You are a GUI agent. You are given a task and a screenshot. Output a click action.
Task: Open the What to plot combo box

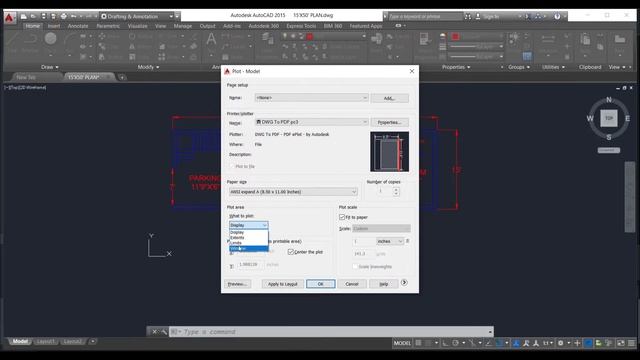pyautogui.click(x=249, y=225)
